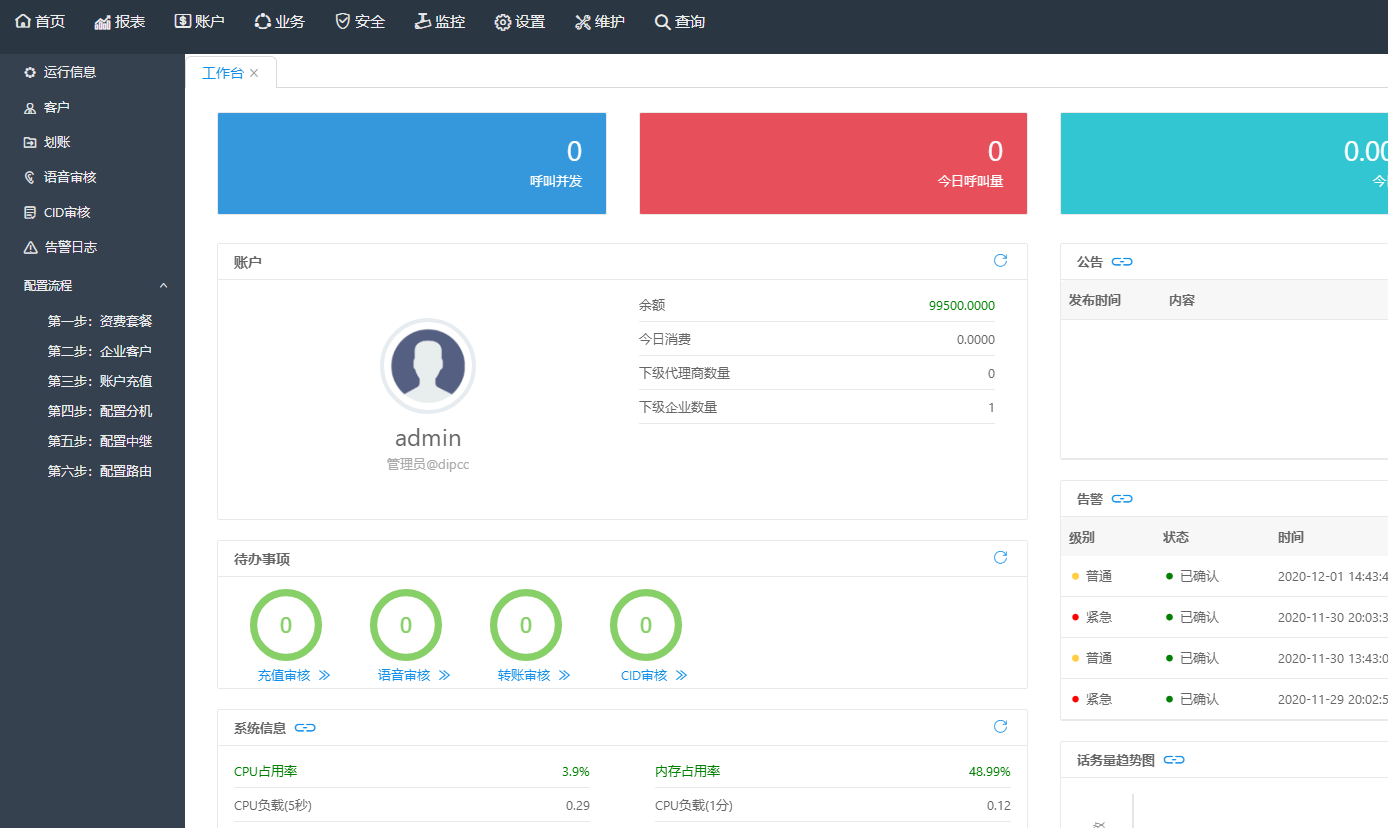1388x828 pixels.
Task: Open the 报表 top menu
Action: pyautogui.click(x=120, y=21)
